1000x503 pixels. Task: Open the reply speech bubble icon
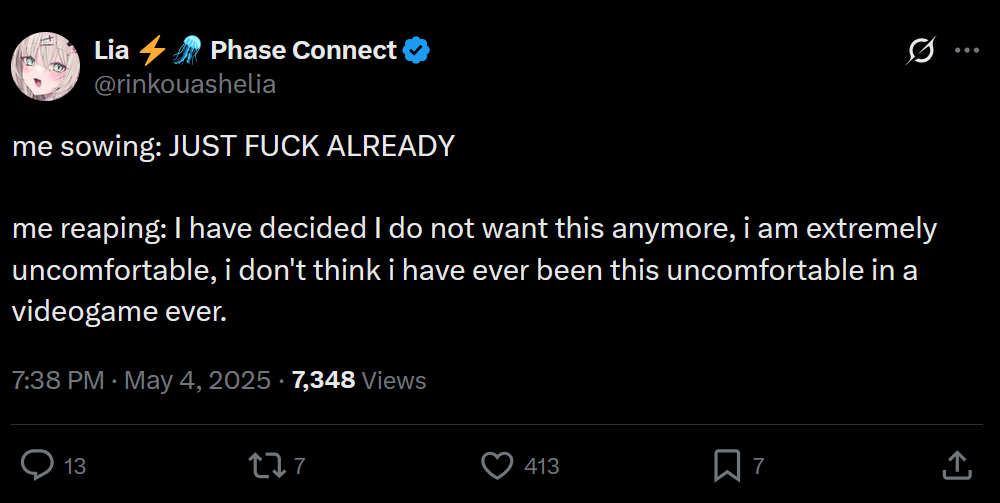click(37, 465)
